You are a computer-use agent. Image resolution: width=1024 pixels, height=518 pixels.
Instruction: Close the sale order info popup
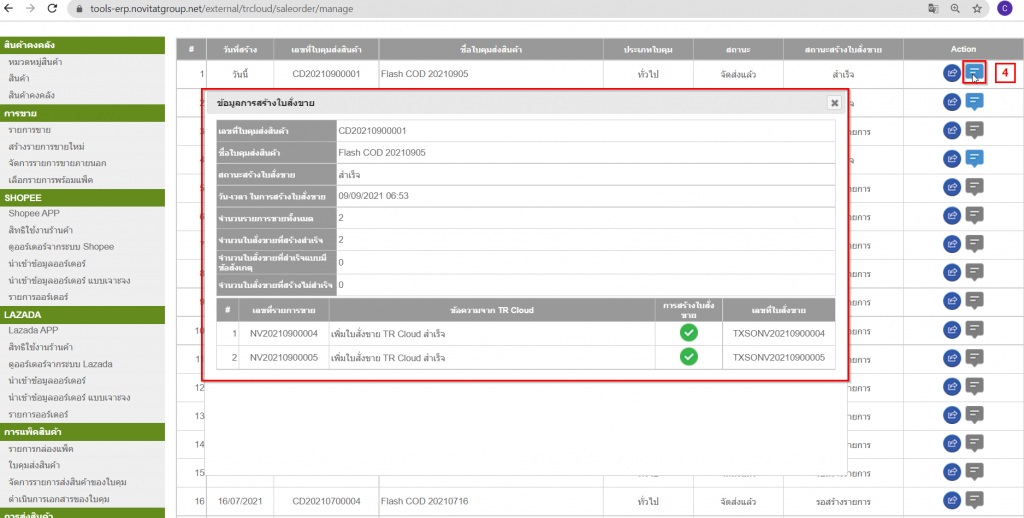pyautogui.click(x=834, y=102)
